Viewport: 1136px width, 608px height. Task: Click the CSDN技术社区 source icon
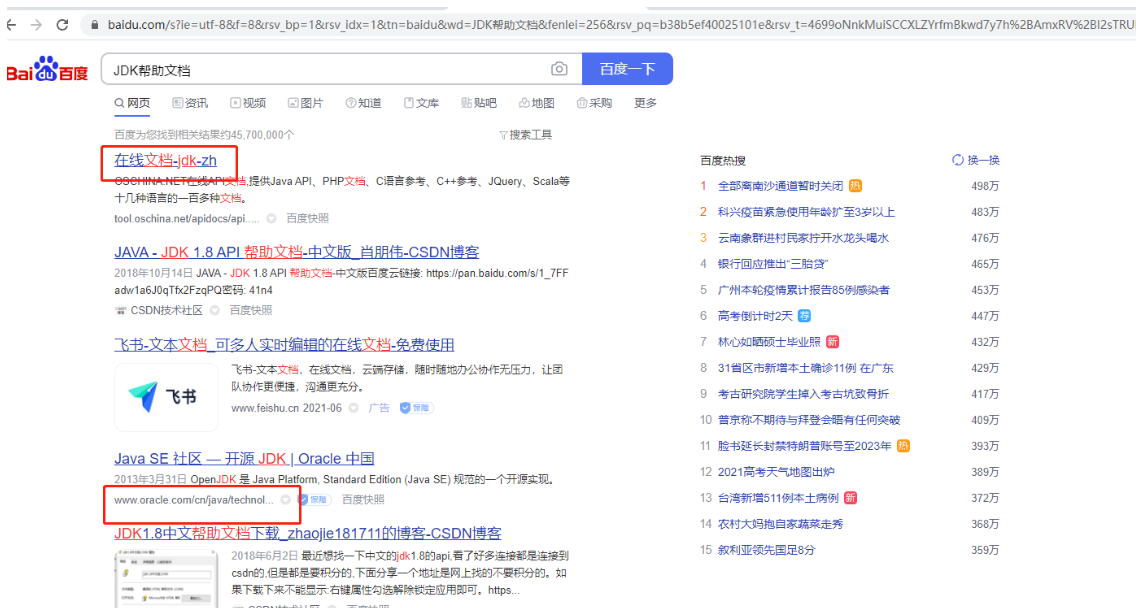120,310
